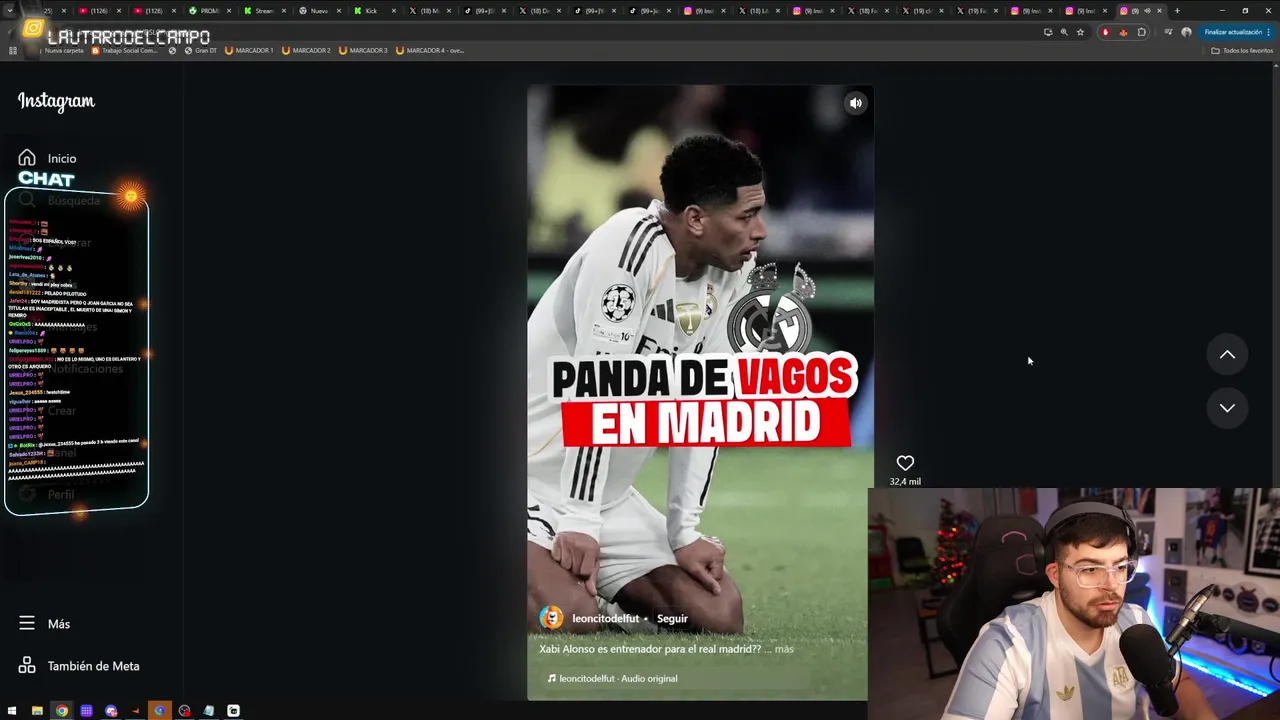The height and width of the screenshot is (720, 1280).
Task: Open File Explorer from the taskbar
Action: (37, 711)
